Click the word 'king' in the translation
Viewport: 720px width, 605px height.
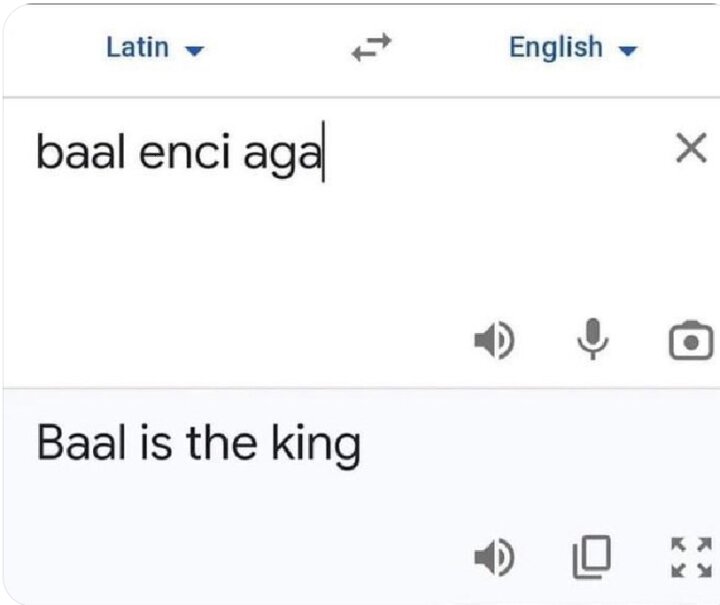[x=316, y=443]
